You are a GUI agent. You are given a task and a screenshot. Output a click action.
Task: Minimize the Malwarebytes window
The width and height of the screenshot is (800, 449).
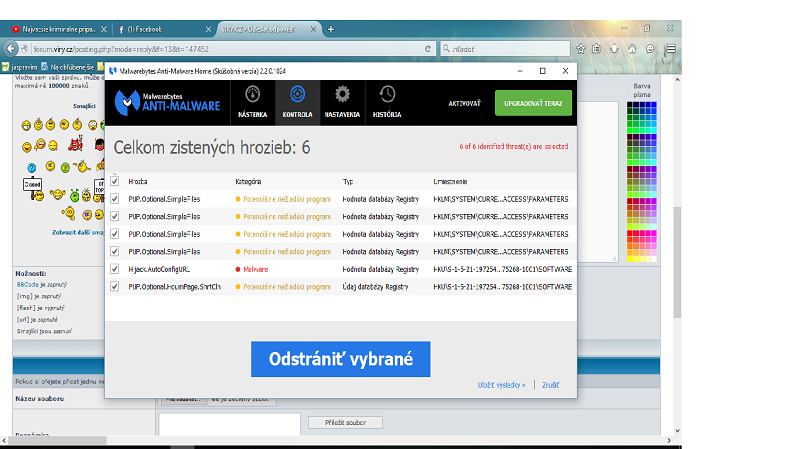click(520, 71)
